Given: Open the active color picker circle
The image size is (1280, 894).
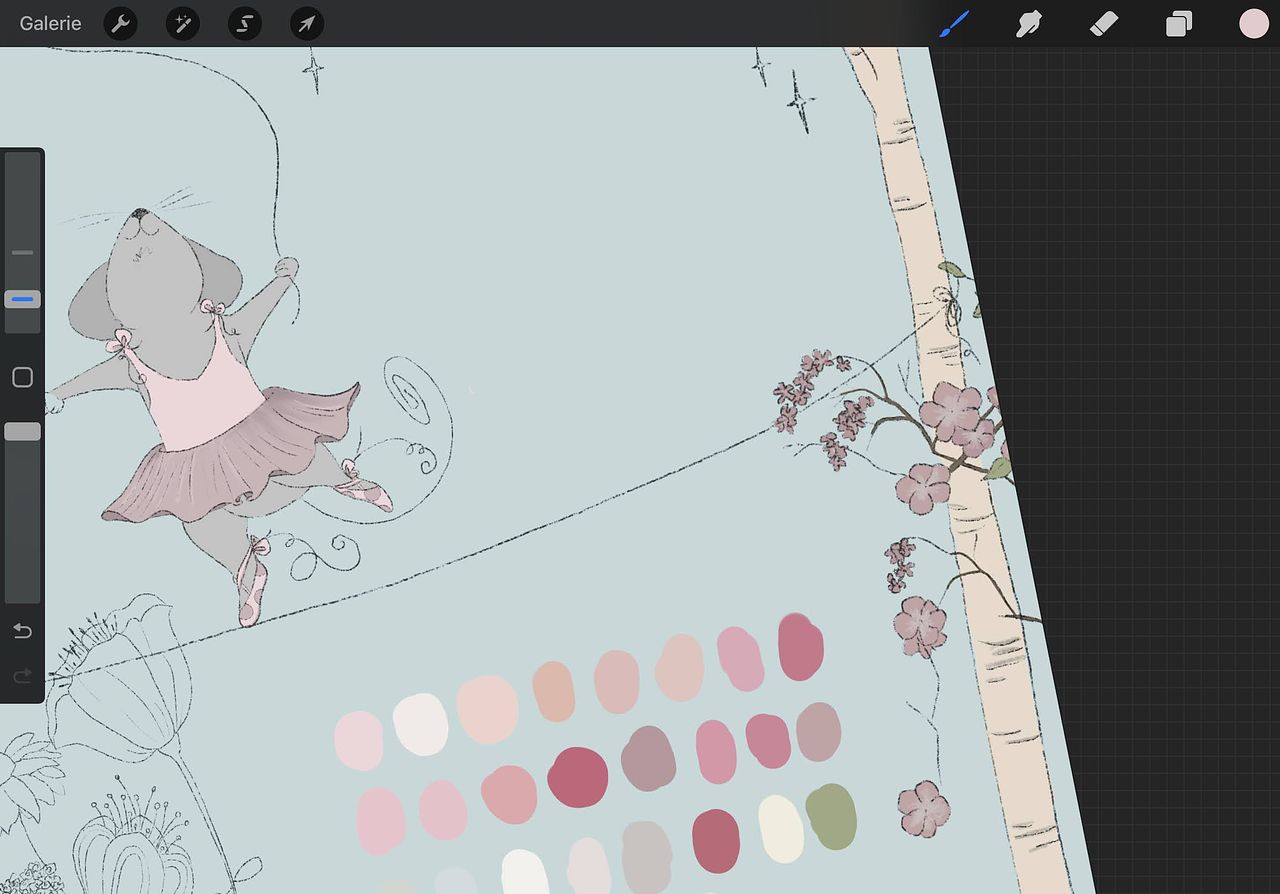Looking at the screenshot, I should coord(1253,23).
